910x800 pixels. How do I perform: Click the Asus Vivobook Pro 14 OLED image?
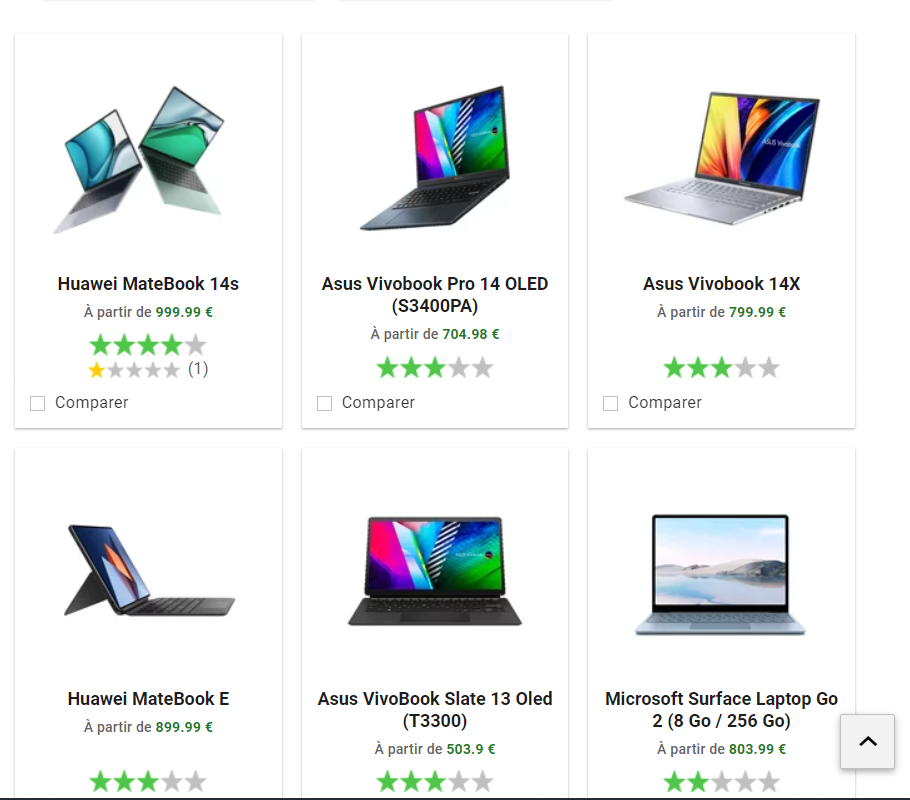pyautogui.click(x=435, y=158)
